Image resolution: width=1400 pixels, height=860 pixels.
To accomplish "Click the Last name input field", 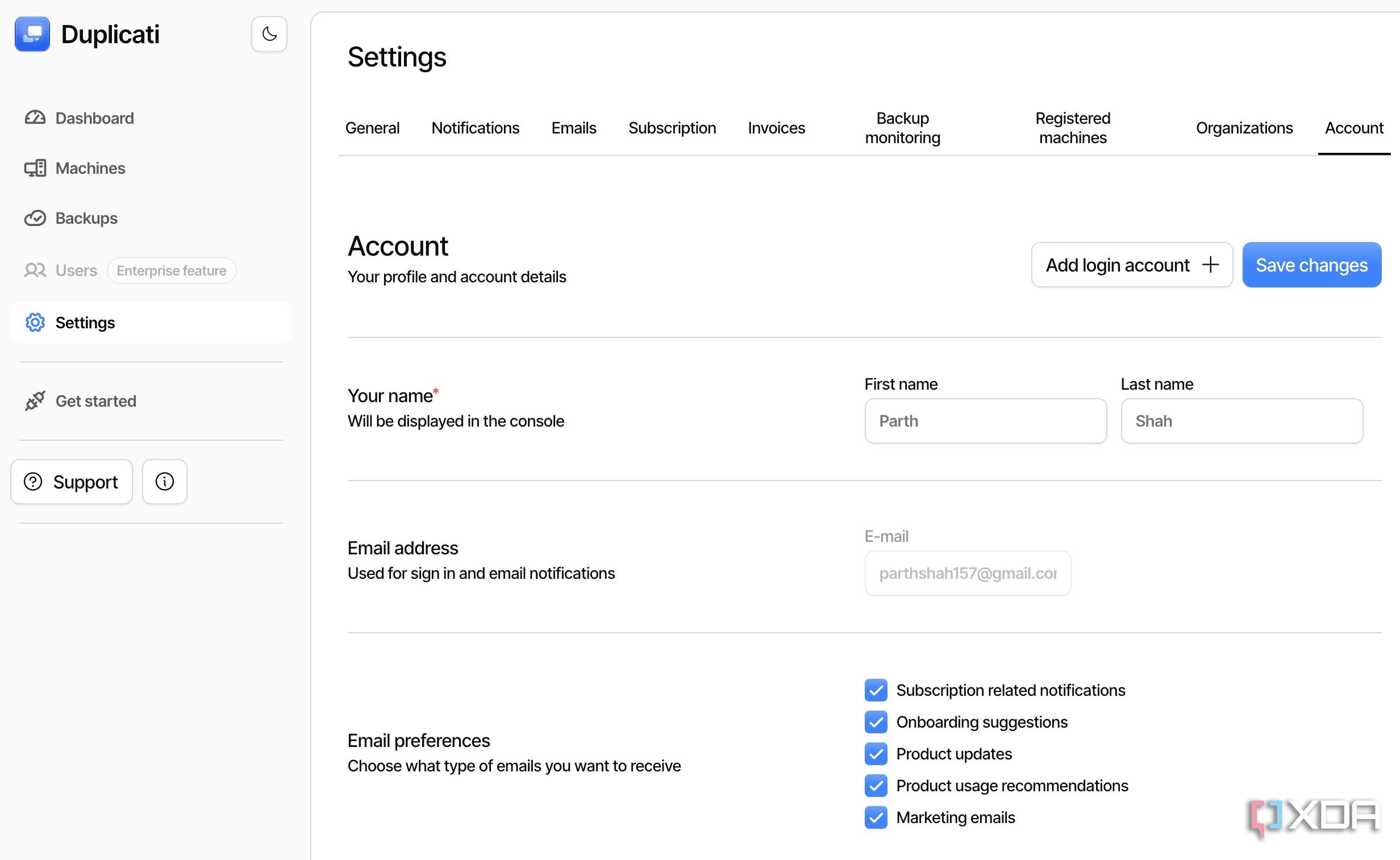I will click(x=1241, y=421).
